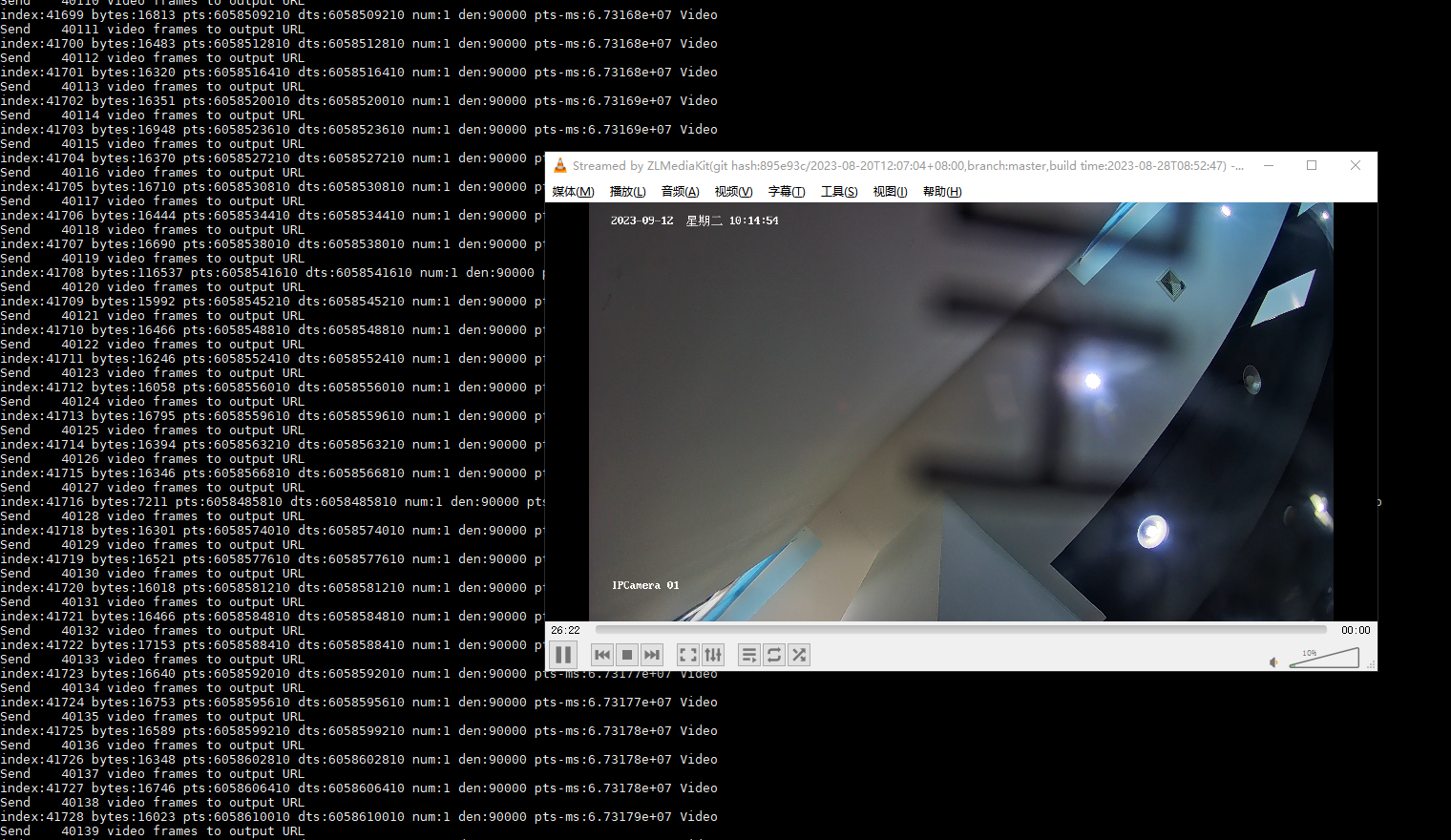Enable random (shuffle) playback
The image size is (1451, 840).
(x=799, y=655)
